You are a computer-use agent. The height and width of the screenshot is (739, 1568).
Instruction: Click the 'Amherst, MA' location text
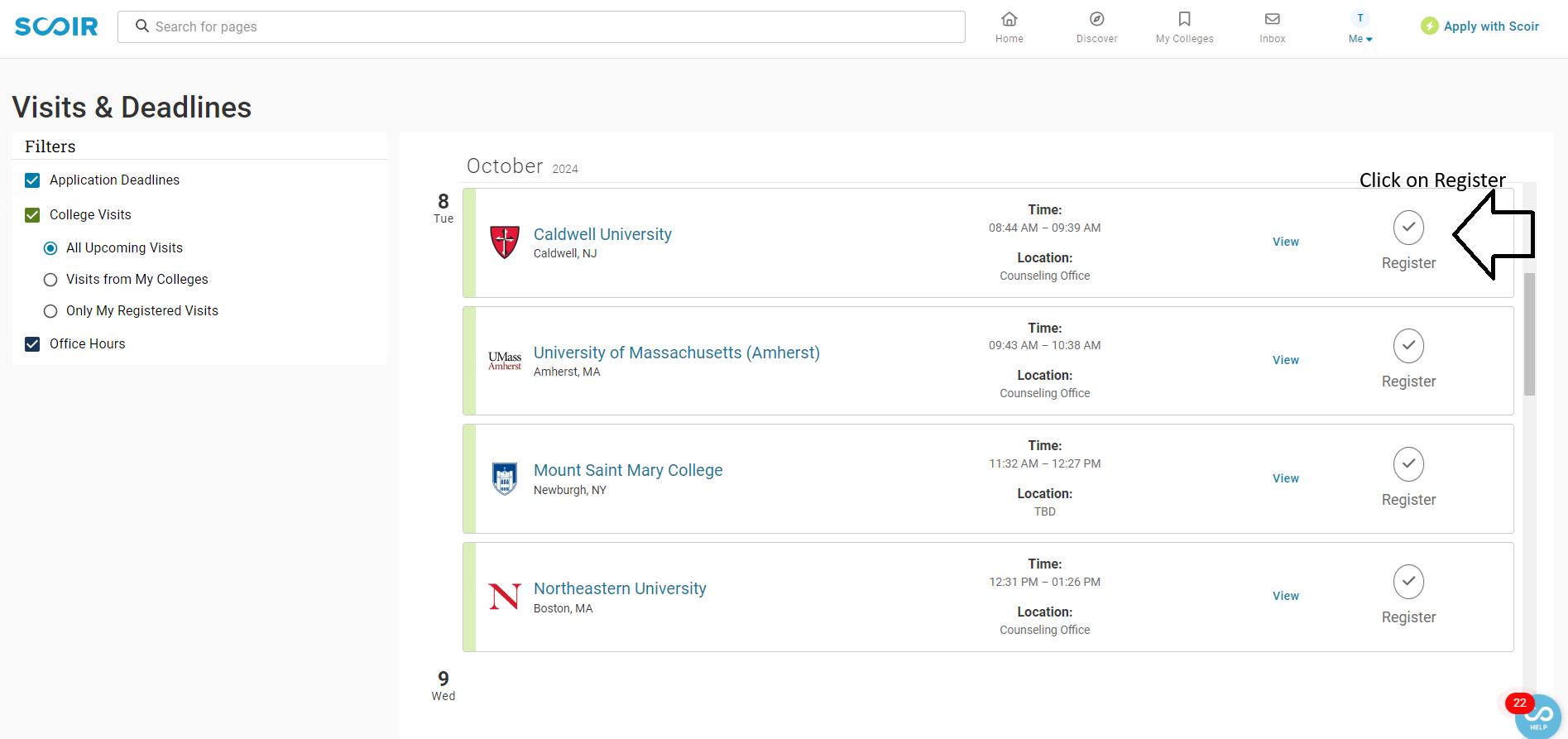click(x=567, y=372)
